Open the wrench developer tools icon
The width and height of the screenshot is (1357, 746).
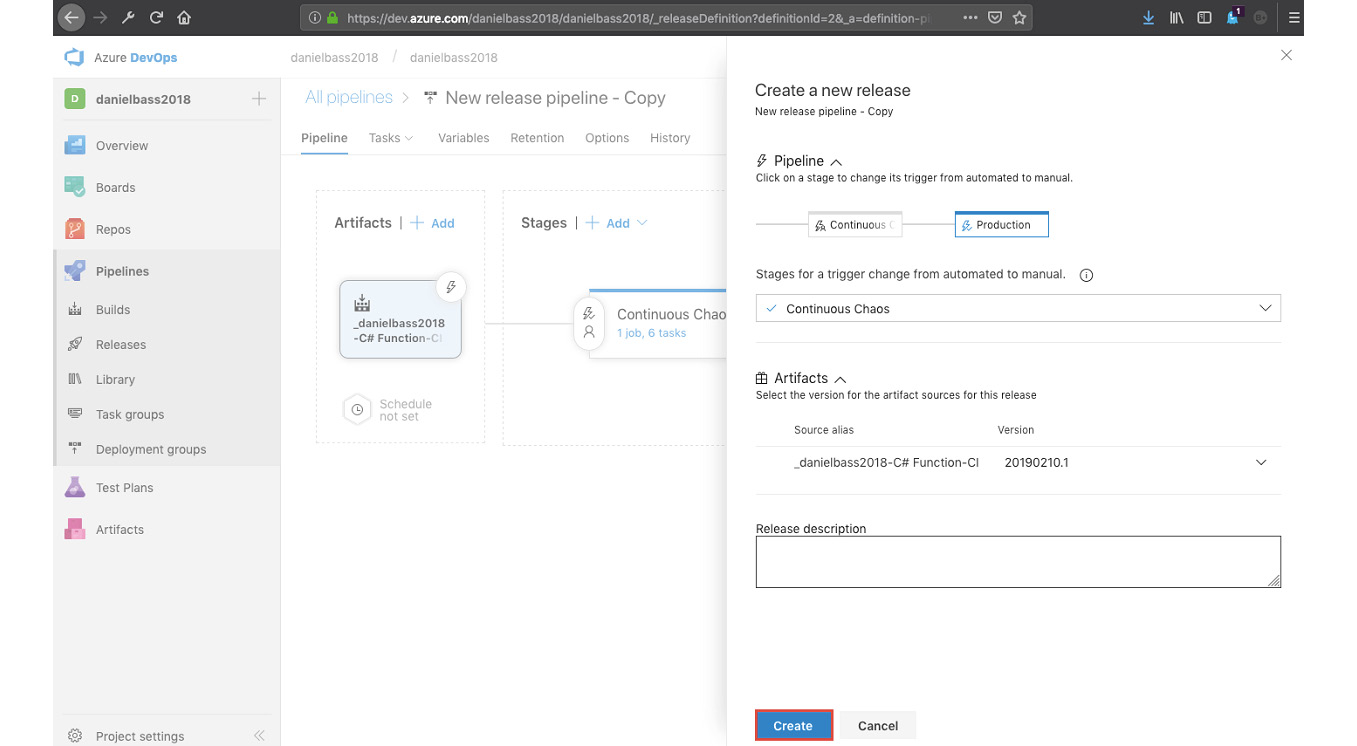[128, 17]
